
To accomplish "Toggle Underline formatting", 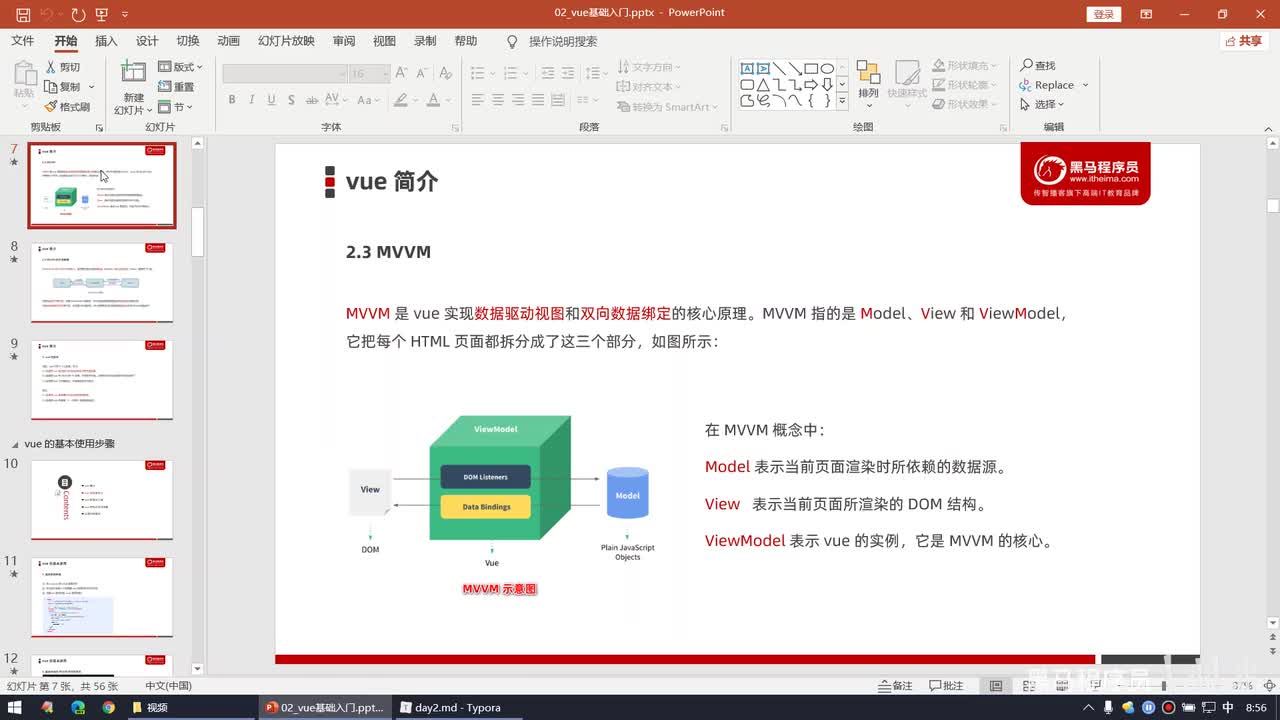I will 271,100.
